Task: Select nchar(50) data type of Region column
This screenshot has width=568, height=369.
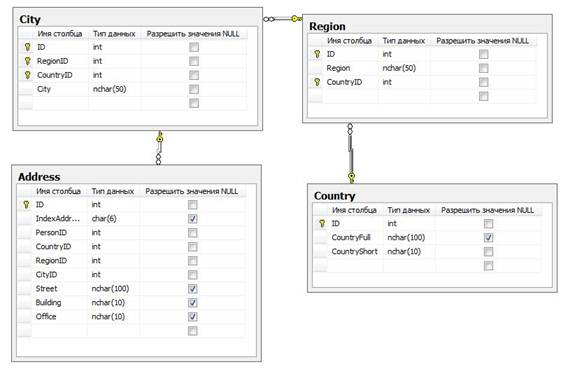Action: 399,68
